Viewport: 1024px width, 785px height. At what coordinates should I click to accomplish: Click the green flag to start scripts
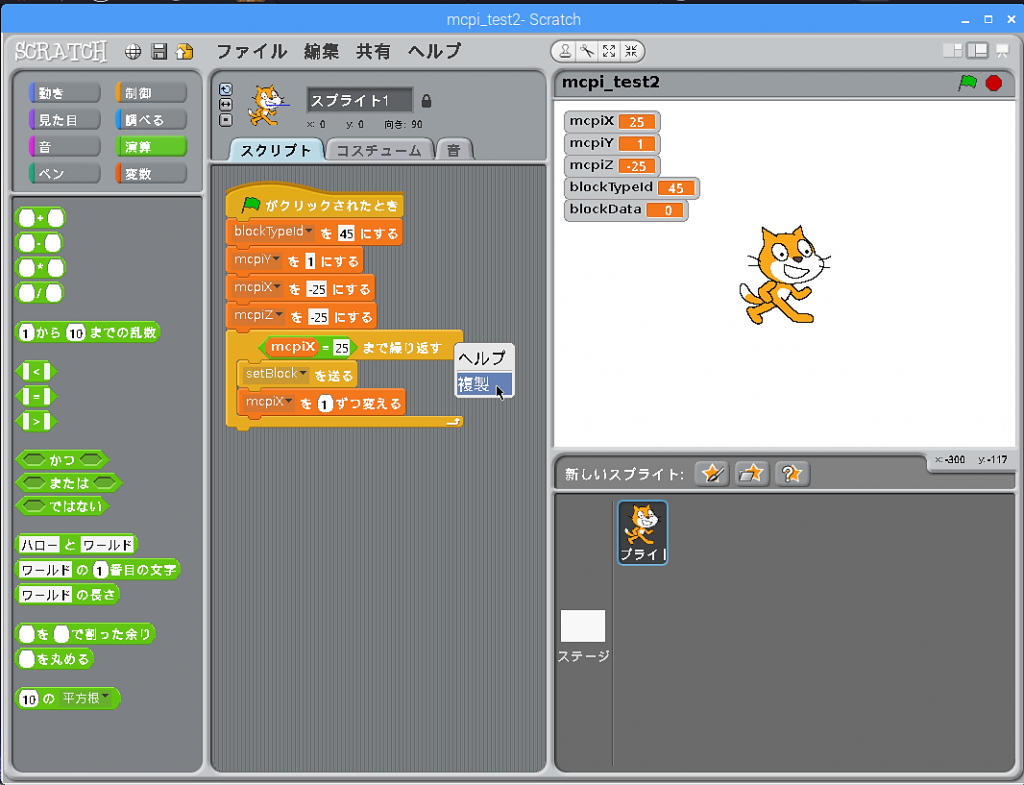[x=968, y=83]
